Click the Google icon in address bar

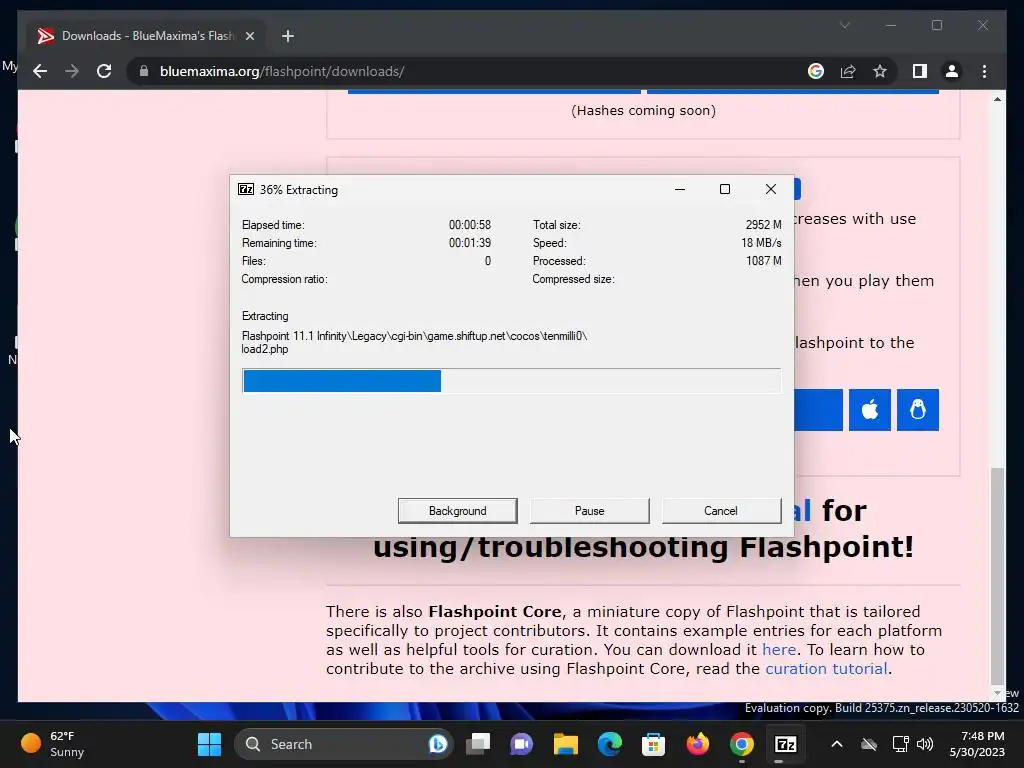pyautogui.click(x=816, y=71)
